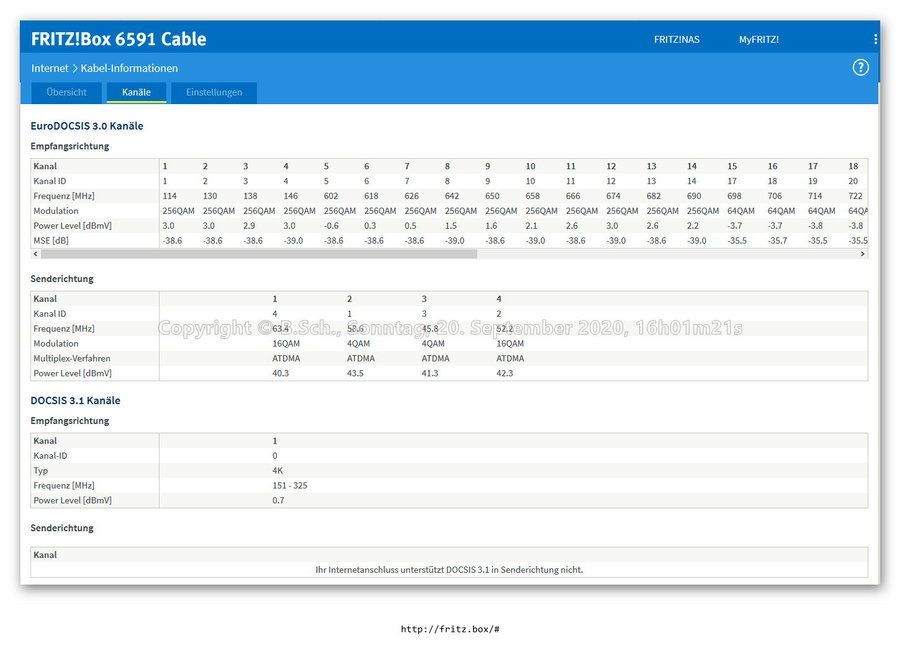Click the Typ row label

[41, 471]
